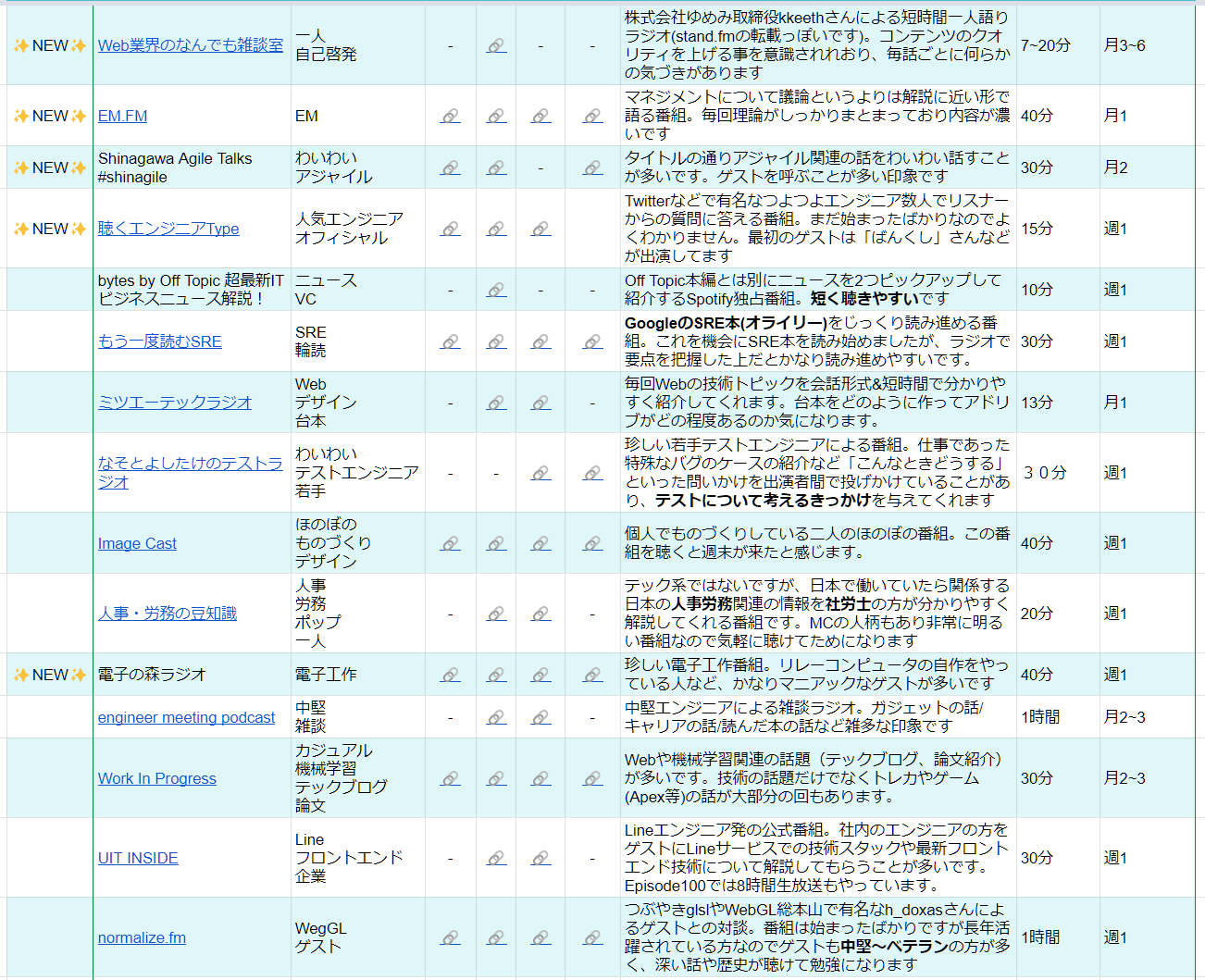
Task: Click the link icon in bytes by Off Topic row
Action: (x=497, y=290)
